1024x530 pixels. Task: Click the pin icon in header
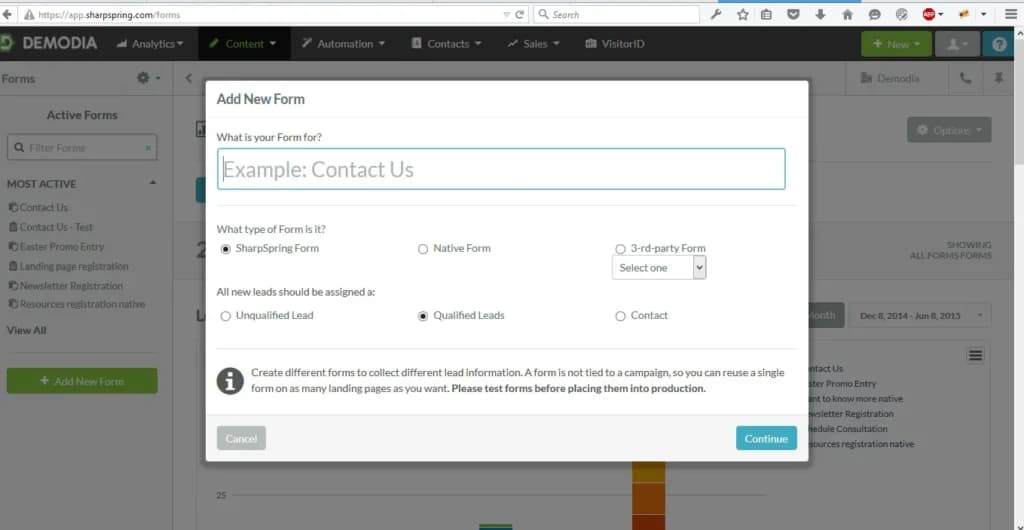click(x=998, y=78)
